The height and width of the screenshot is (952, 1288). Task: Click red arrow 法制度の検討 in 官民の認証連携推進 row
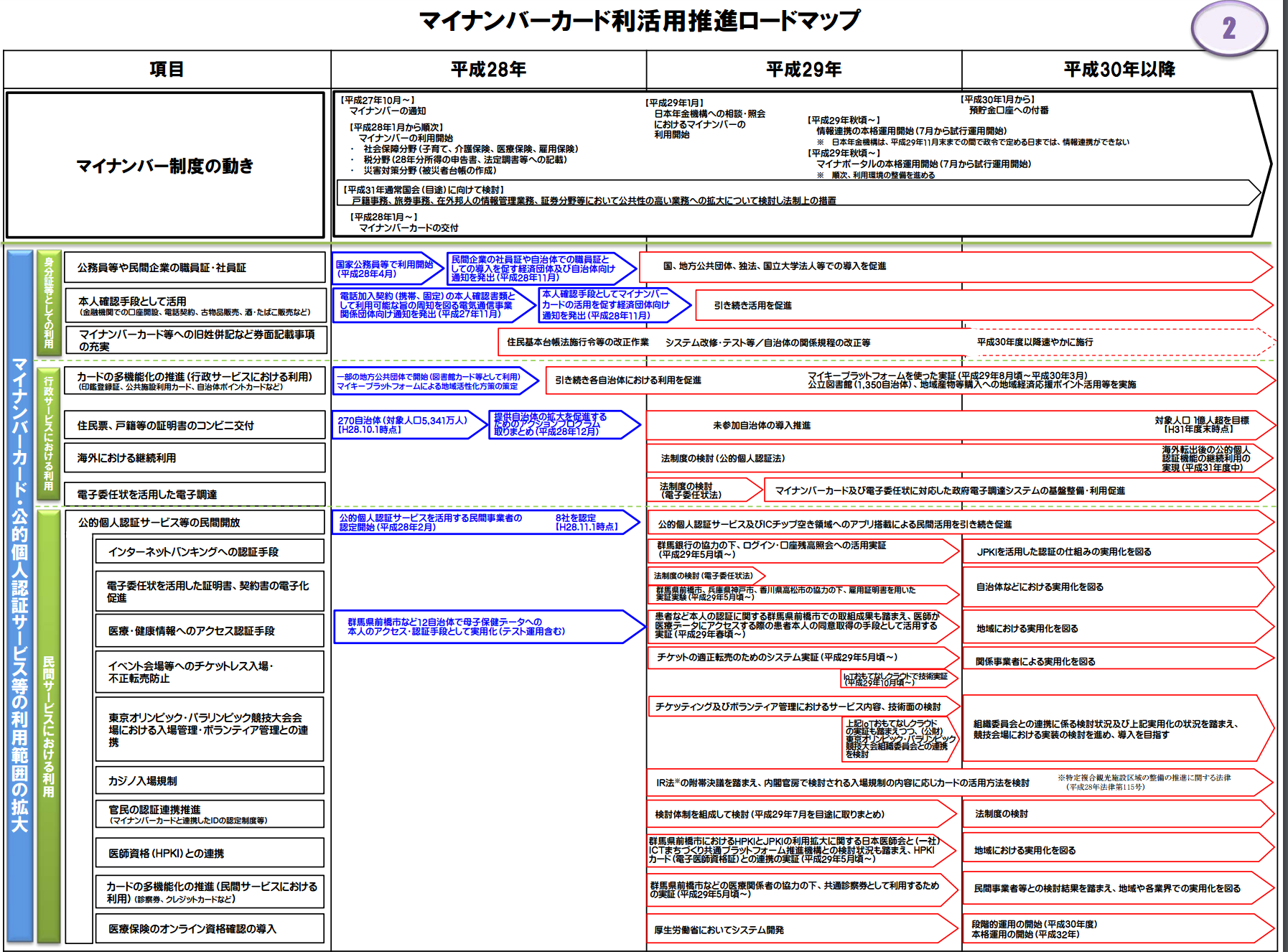pos(1119,814)
